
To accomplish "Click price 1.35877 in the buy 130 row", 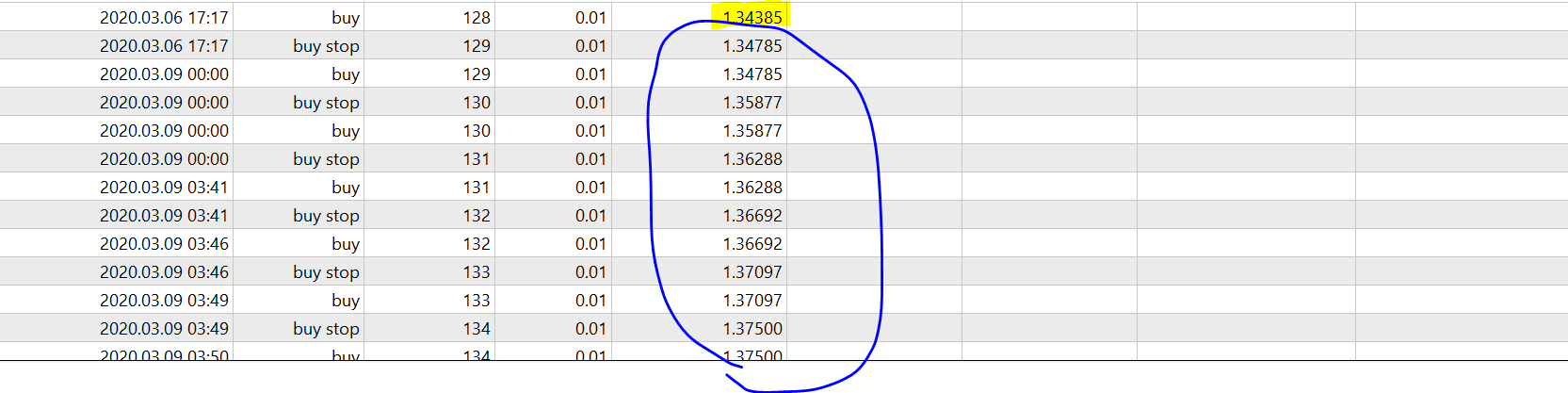I will pos(752,130).
